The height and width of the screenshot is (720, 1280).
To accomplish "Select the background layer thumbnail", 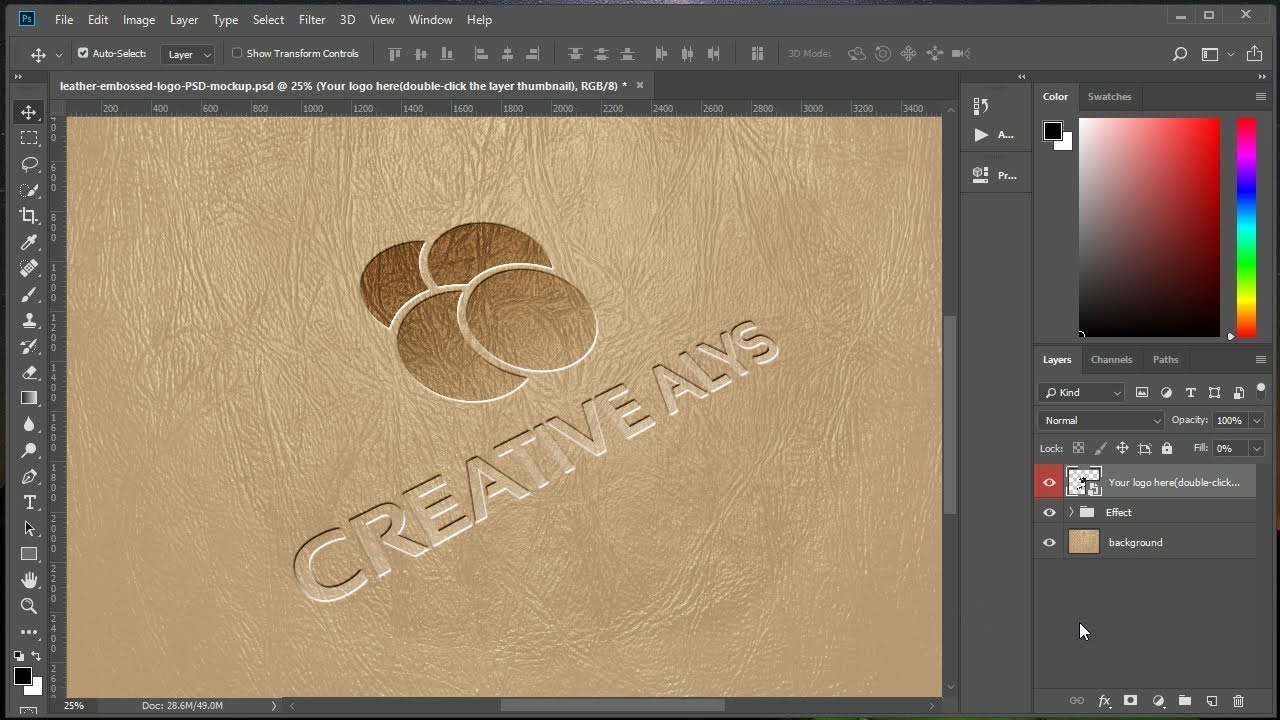I will (x=1084, y=542).
